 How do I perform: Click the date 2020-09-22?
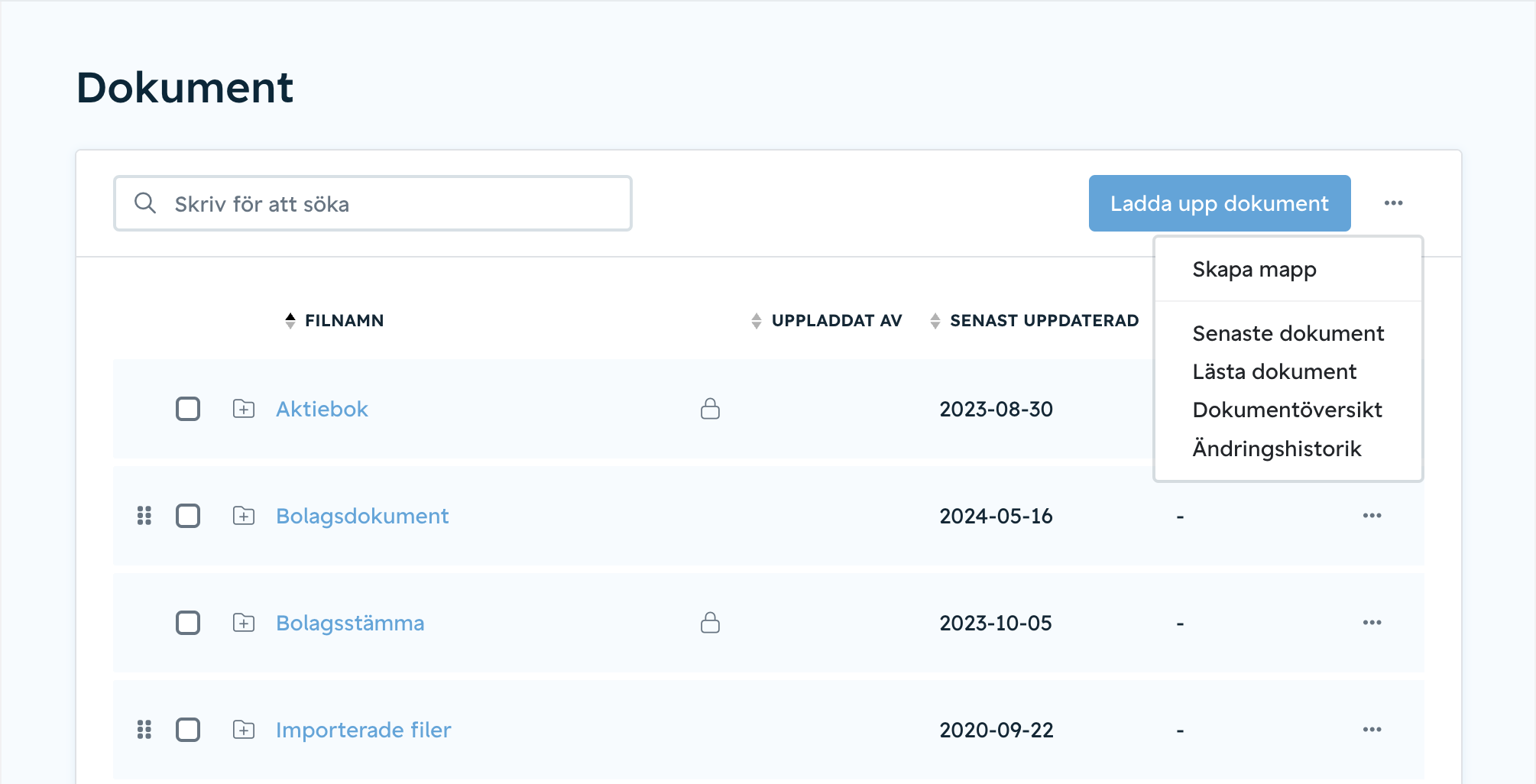[996, 730]
